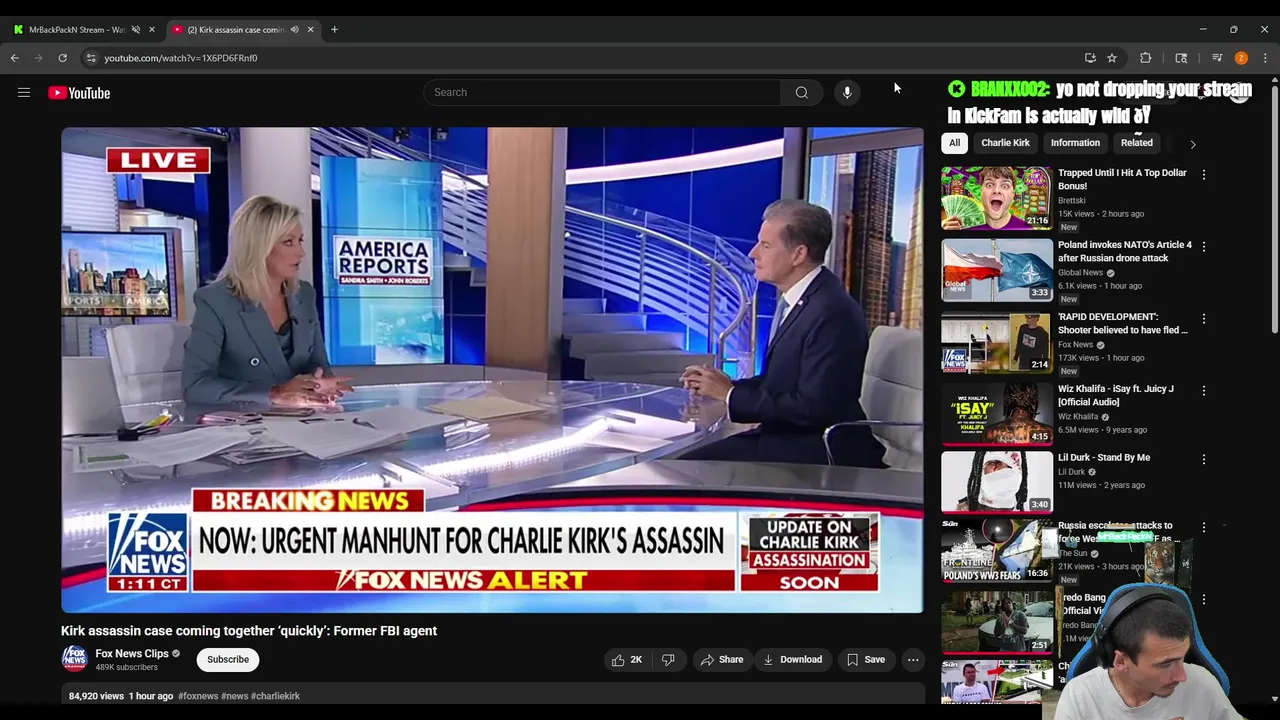Click 'Wiz Khalifa - iSay ft. Juicy J' title

coord(1116,395)
